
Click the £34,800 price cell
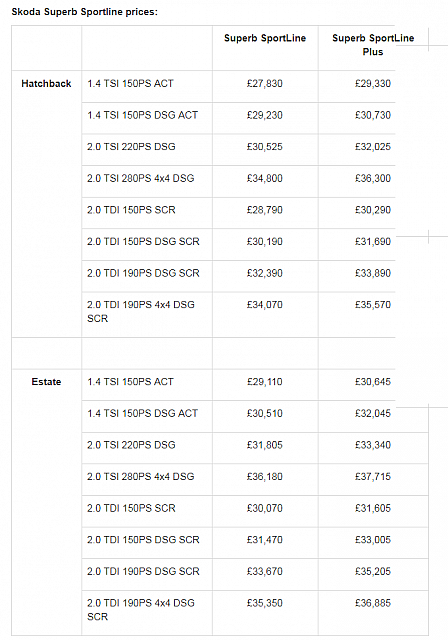264,178
